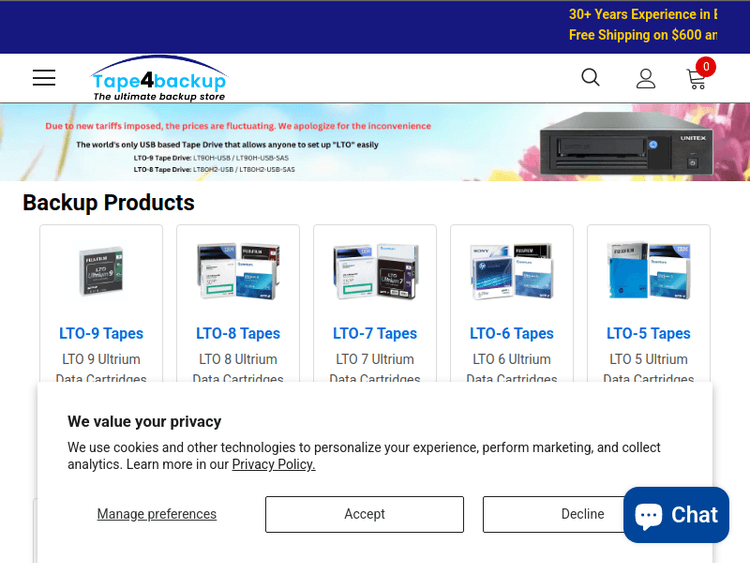Click the LTO-7 tape cartridges image
This screenshot has width=750, height=563.
pyautogui.click(x=375, y=271)
